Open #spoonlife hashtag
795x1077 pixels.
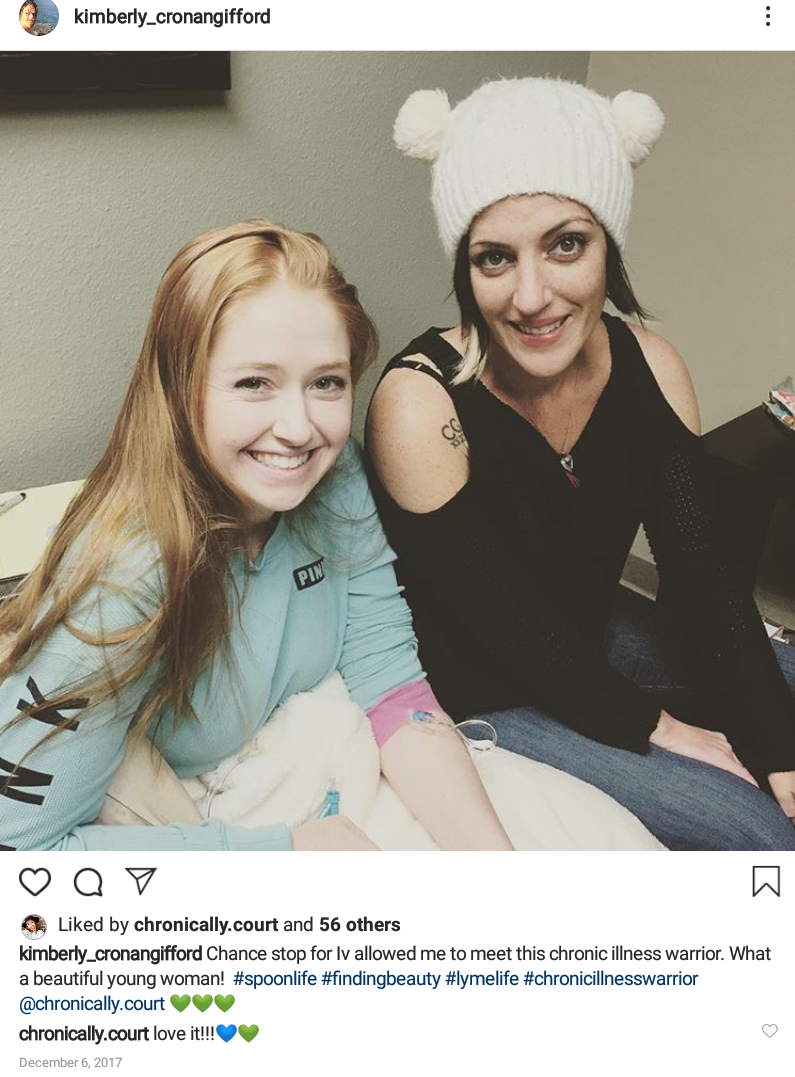pyautogui.click(x=275, y=979)
